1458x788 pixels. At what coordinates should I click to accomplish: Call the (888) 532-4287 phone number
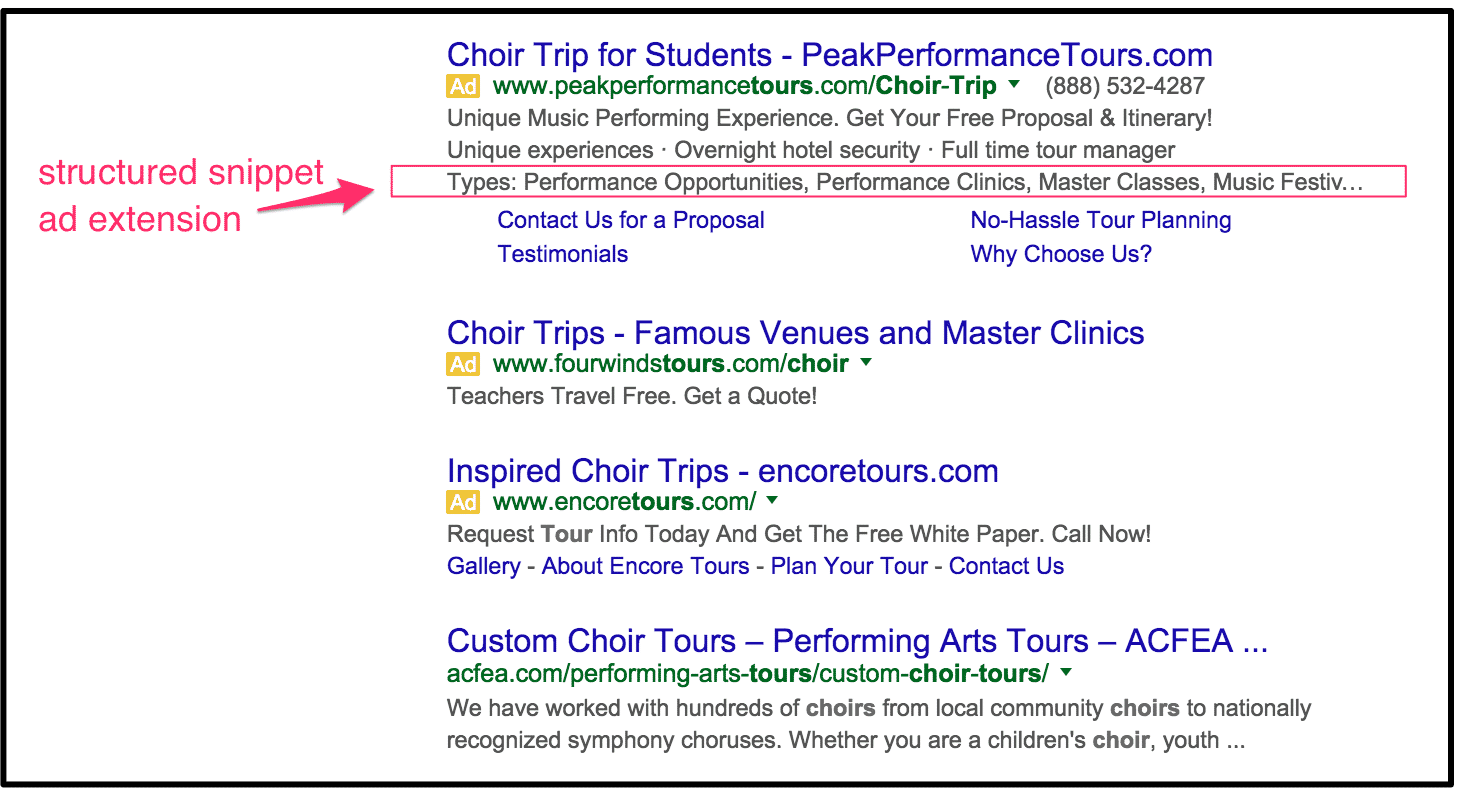click(x=1125, y=86)
